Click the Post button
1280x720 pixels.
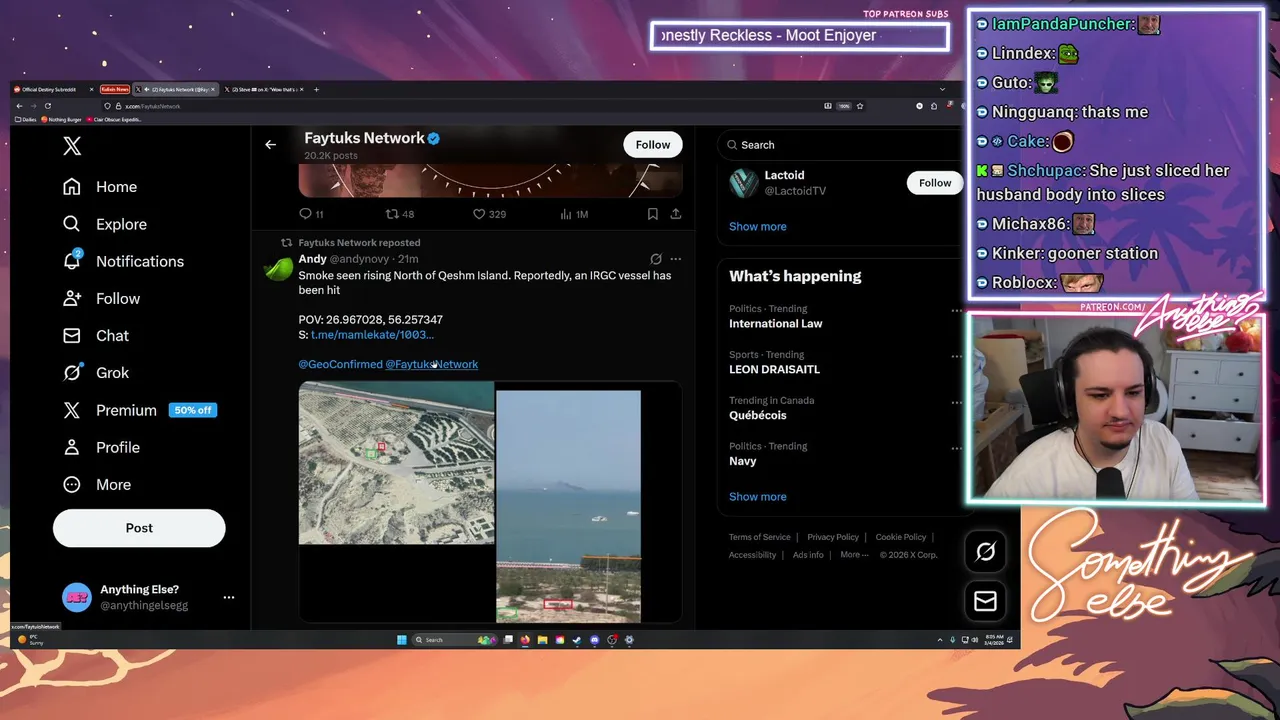pyautogui.click(x=139, y=528)
